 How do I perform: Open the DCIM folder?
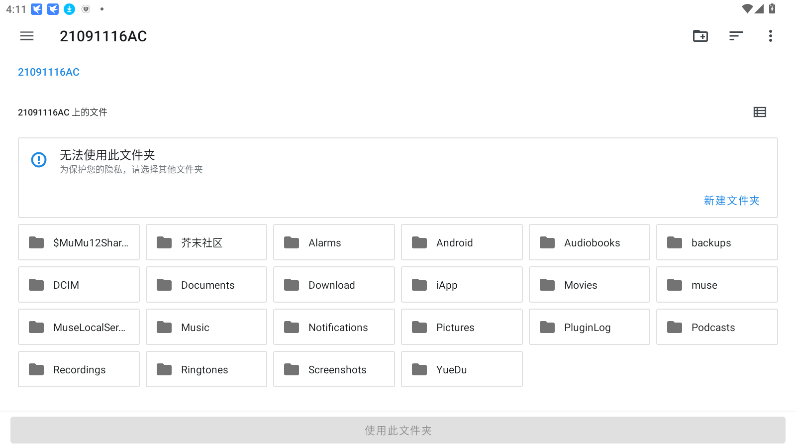[x=78, y=285]
